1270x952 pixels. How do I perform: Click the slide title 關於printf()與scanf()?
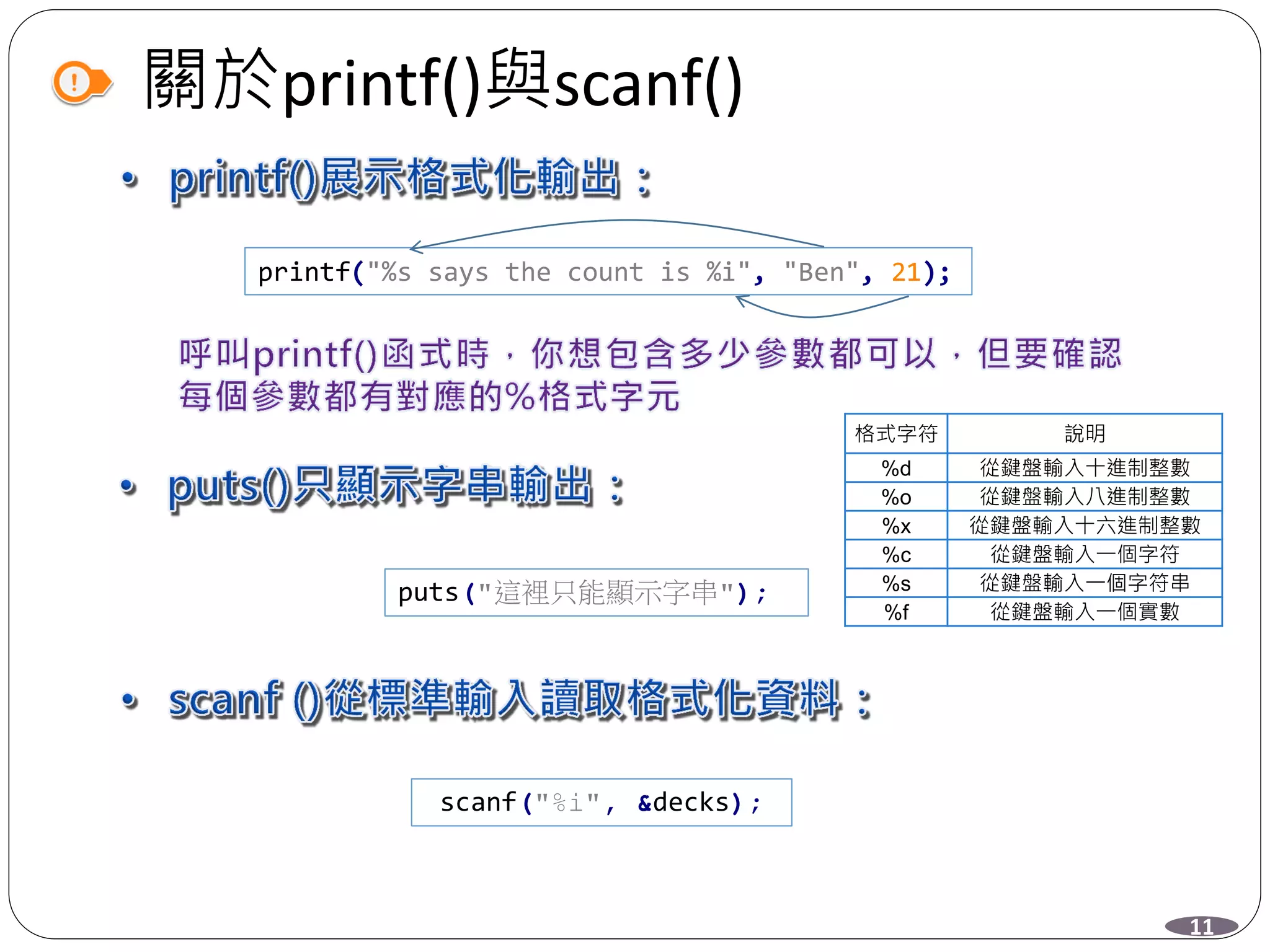point(443,81)
